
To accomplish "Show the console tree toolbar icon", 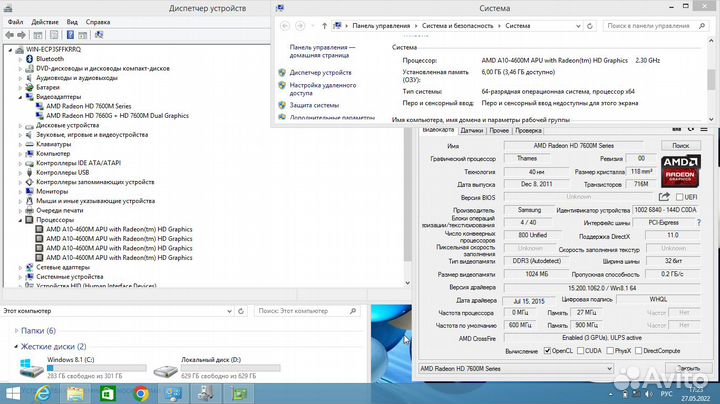I will point(38,35).
